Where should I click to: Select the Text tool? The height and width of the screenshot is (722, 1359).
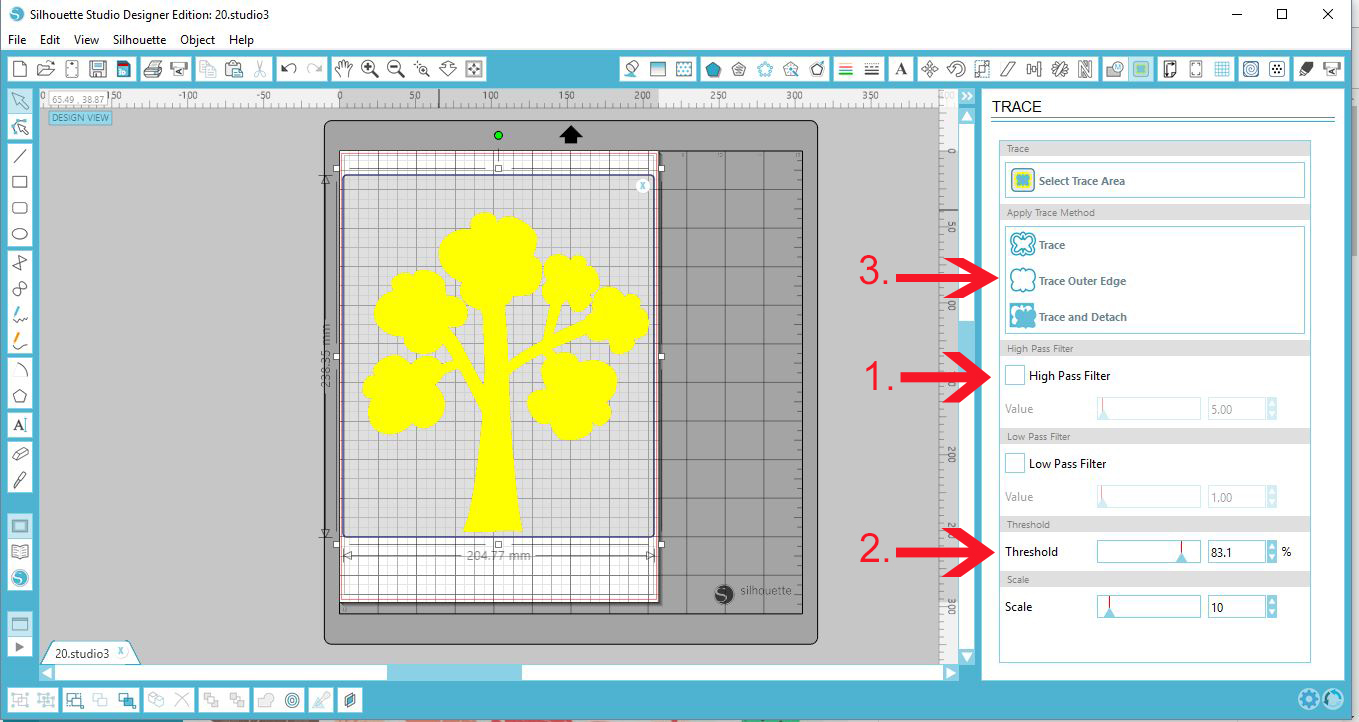pyautogui.click(x=19, y=425)
